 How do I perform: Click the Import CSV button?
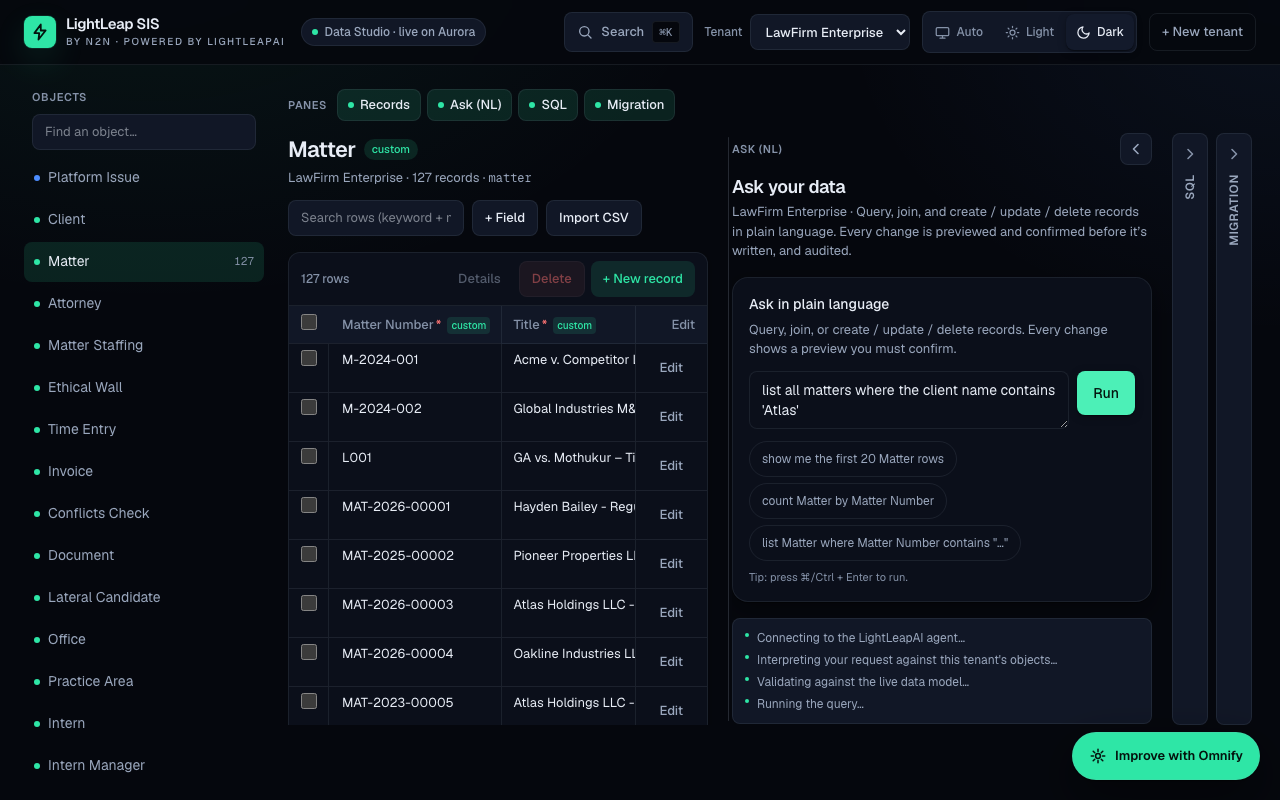coord(594,218)
